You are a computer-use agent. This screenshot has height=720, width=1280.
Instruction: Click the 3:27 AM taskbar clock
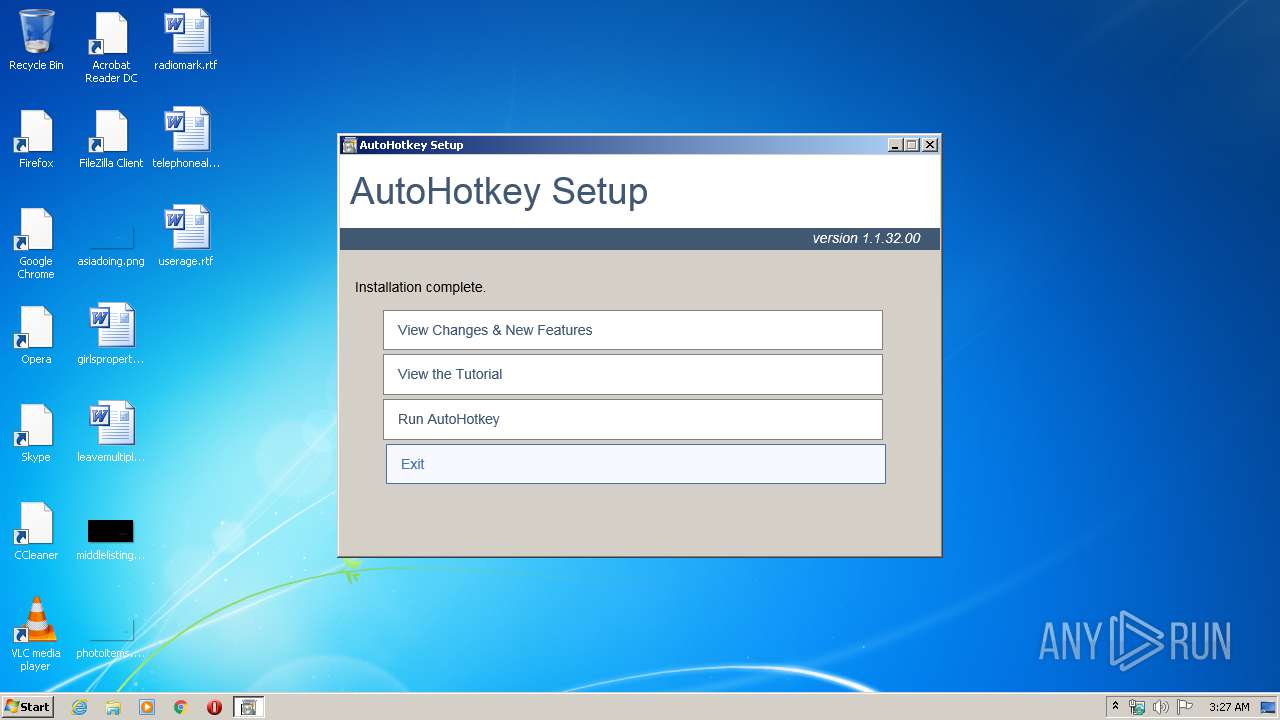1229,707
